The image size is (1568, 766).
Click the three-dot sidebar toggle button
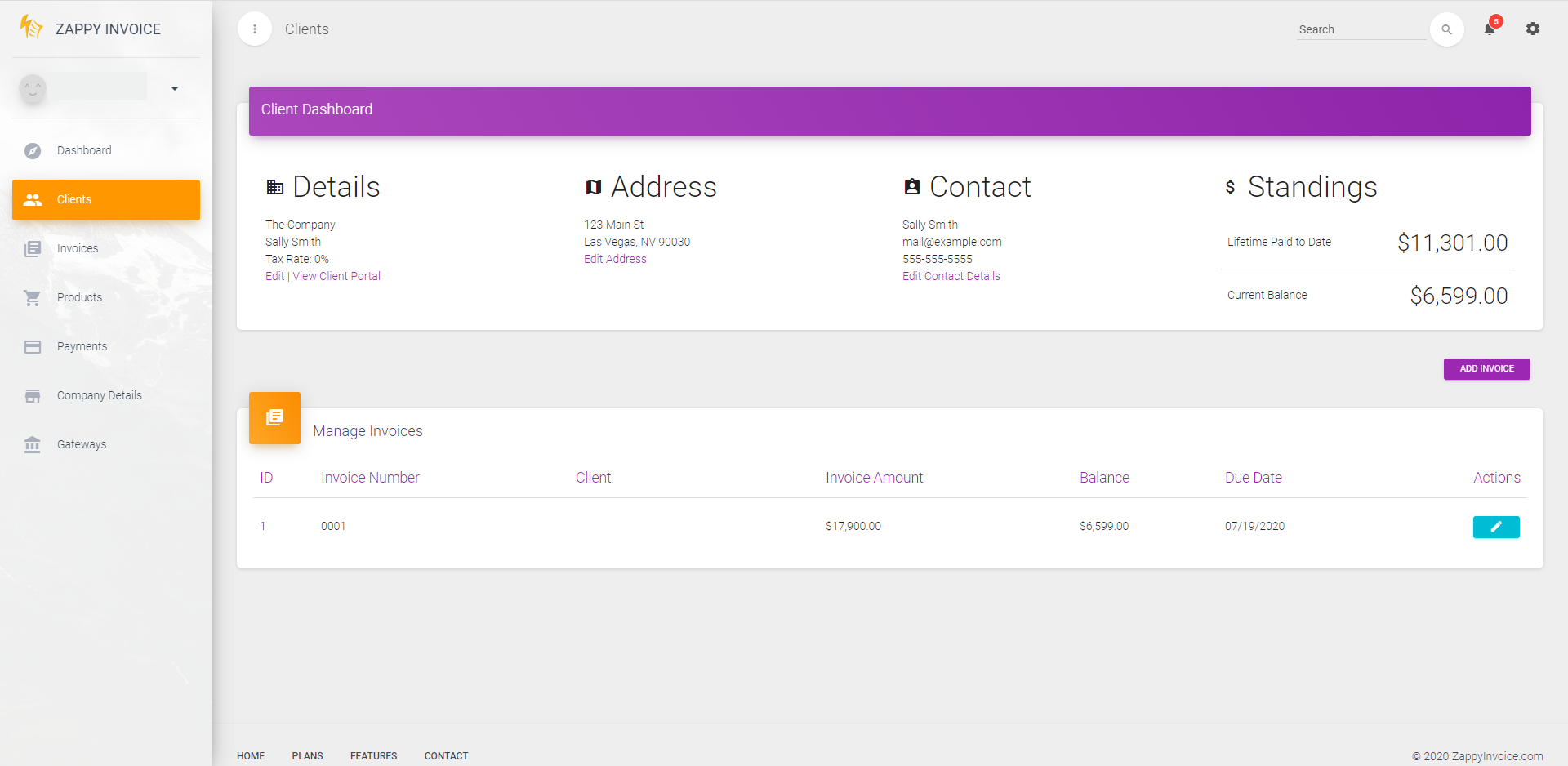pos(255,29)
